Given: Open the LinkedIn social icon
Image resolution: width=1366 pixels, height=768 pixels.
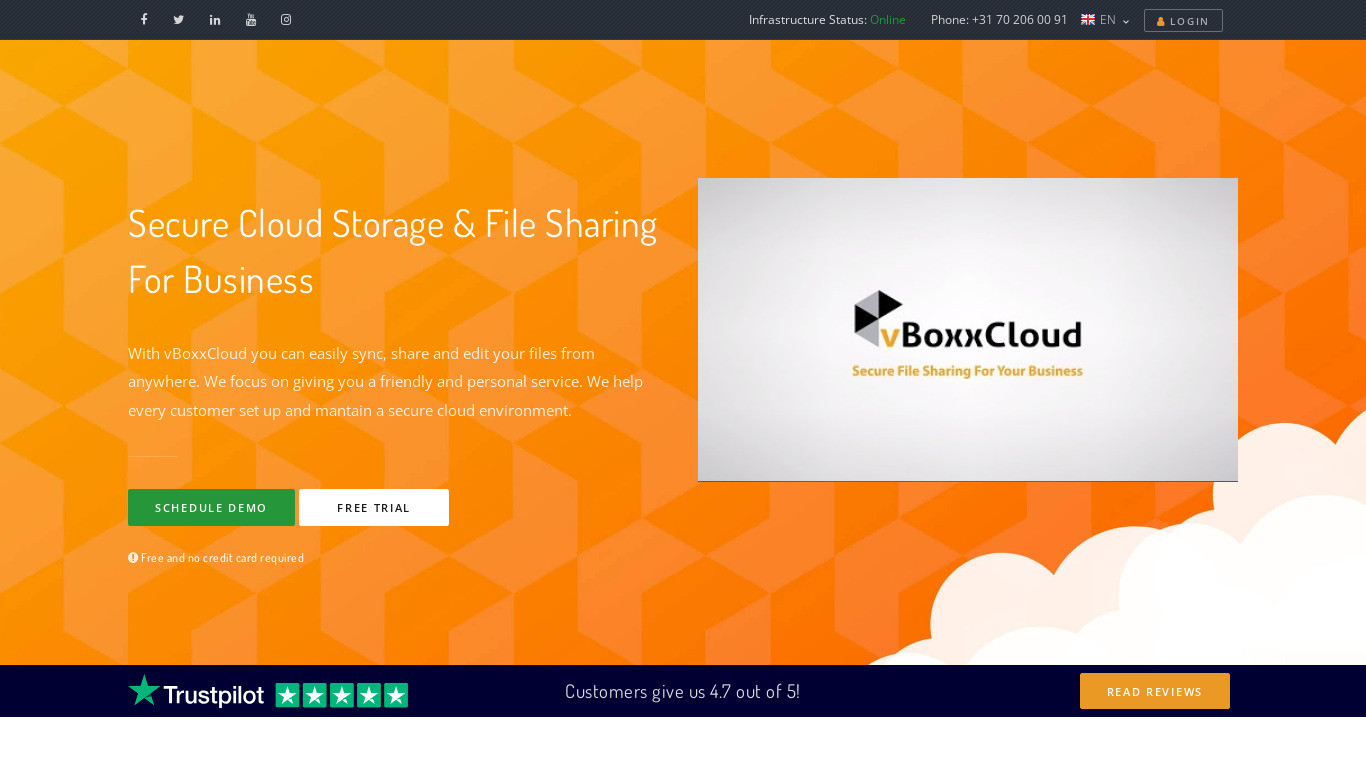Looking at the screenshot, I should tap(215, 19).
